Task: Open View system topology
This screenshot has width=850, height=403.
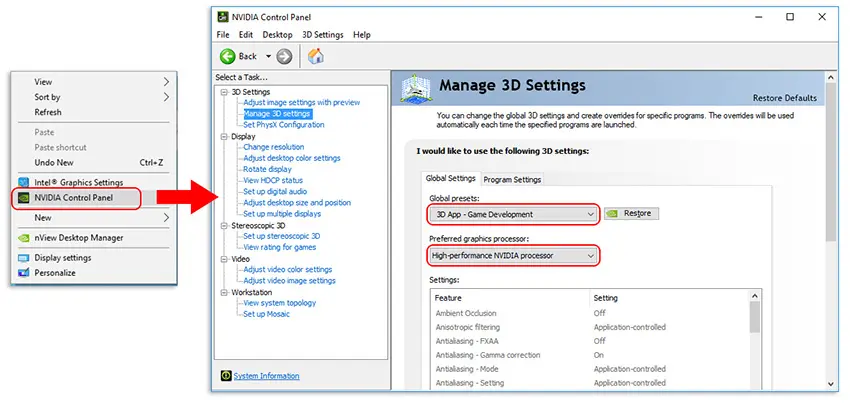Action: pos(279,303)
